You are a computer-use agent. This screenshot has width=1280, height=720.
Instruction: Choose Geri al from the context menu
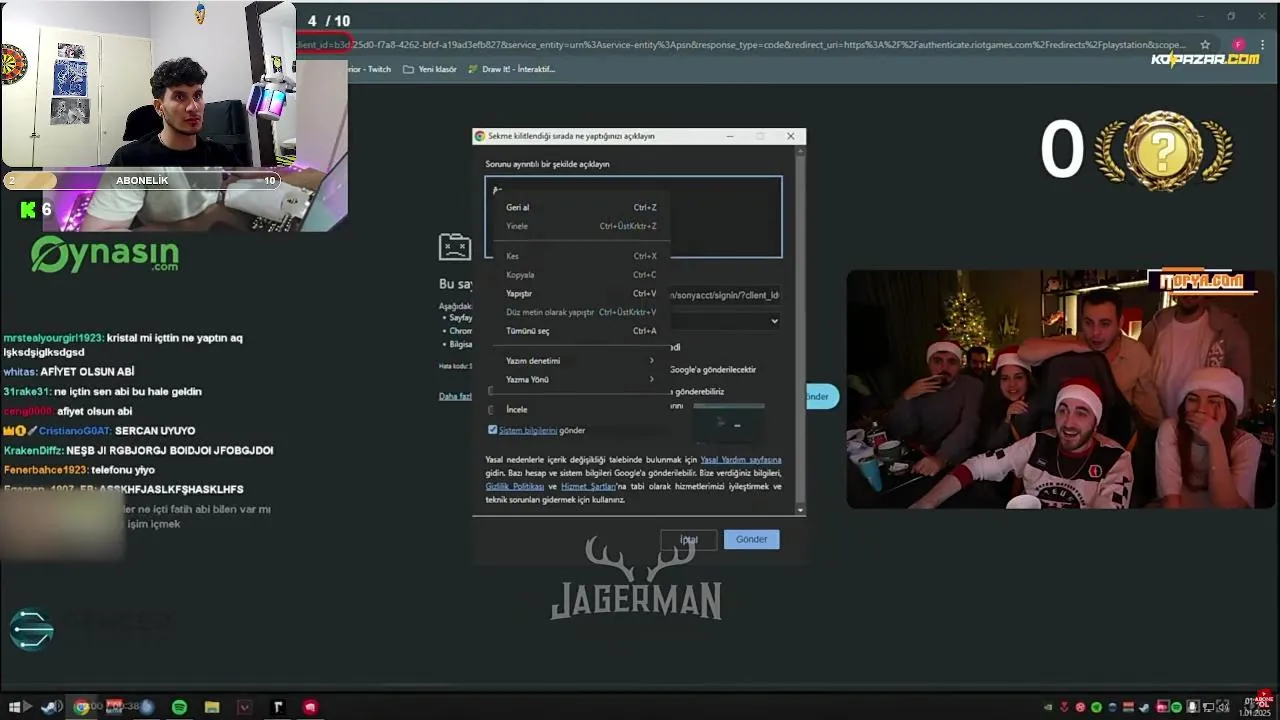click(x=580, y=208)
